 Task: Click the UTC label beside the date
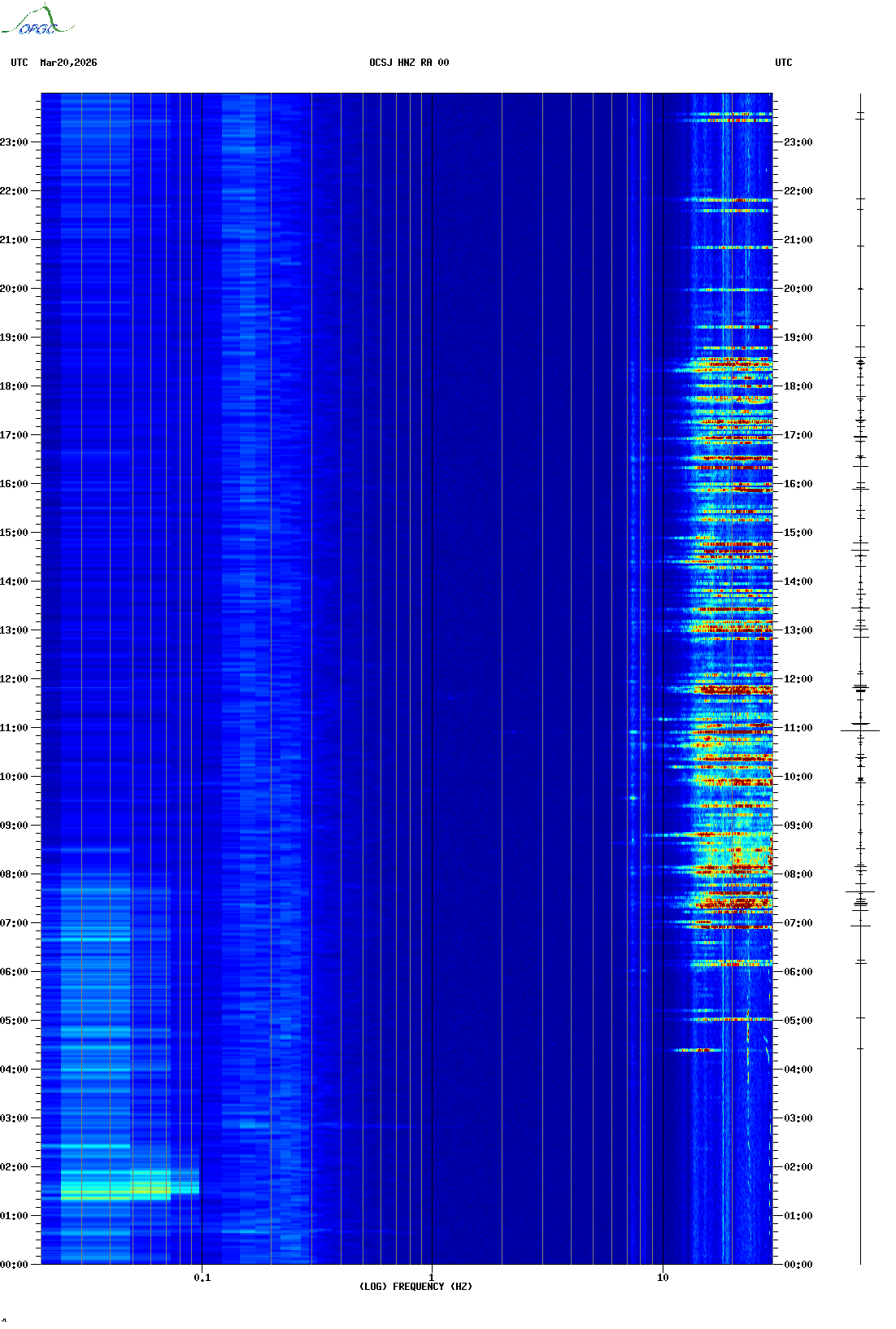[20, 63]
